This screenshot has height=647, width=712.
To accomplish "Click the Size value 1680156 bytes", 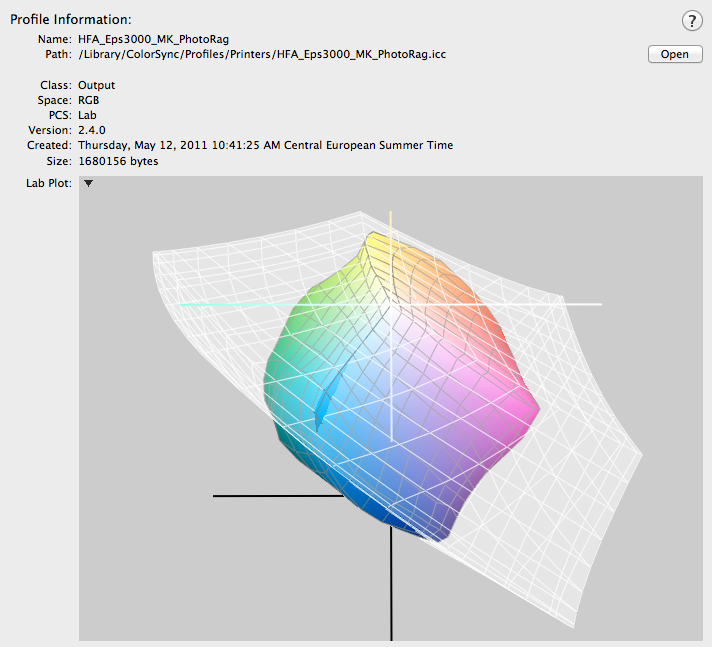I will point(118,161).
